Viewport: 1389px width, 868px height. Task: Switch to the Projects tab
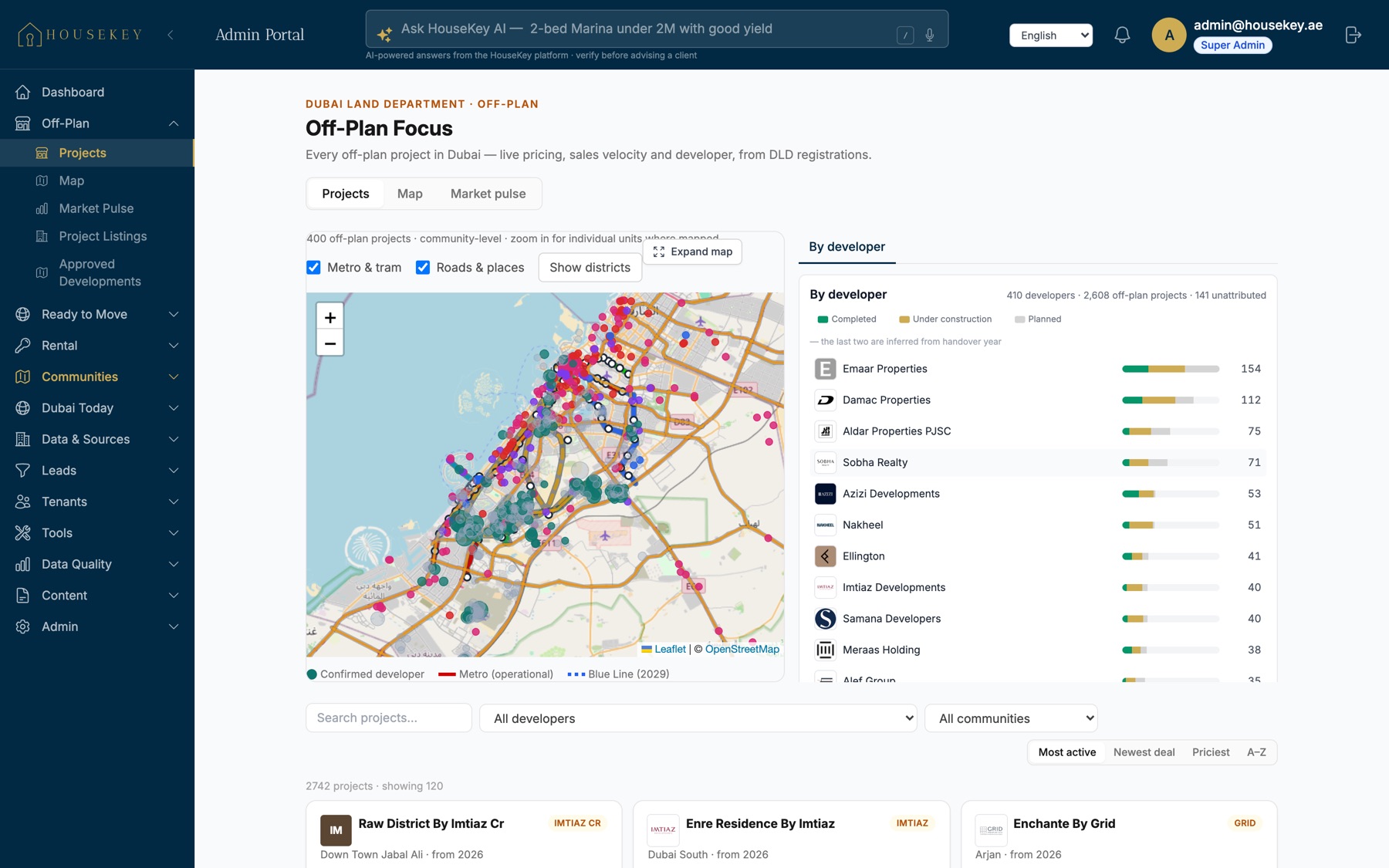346,194
